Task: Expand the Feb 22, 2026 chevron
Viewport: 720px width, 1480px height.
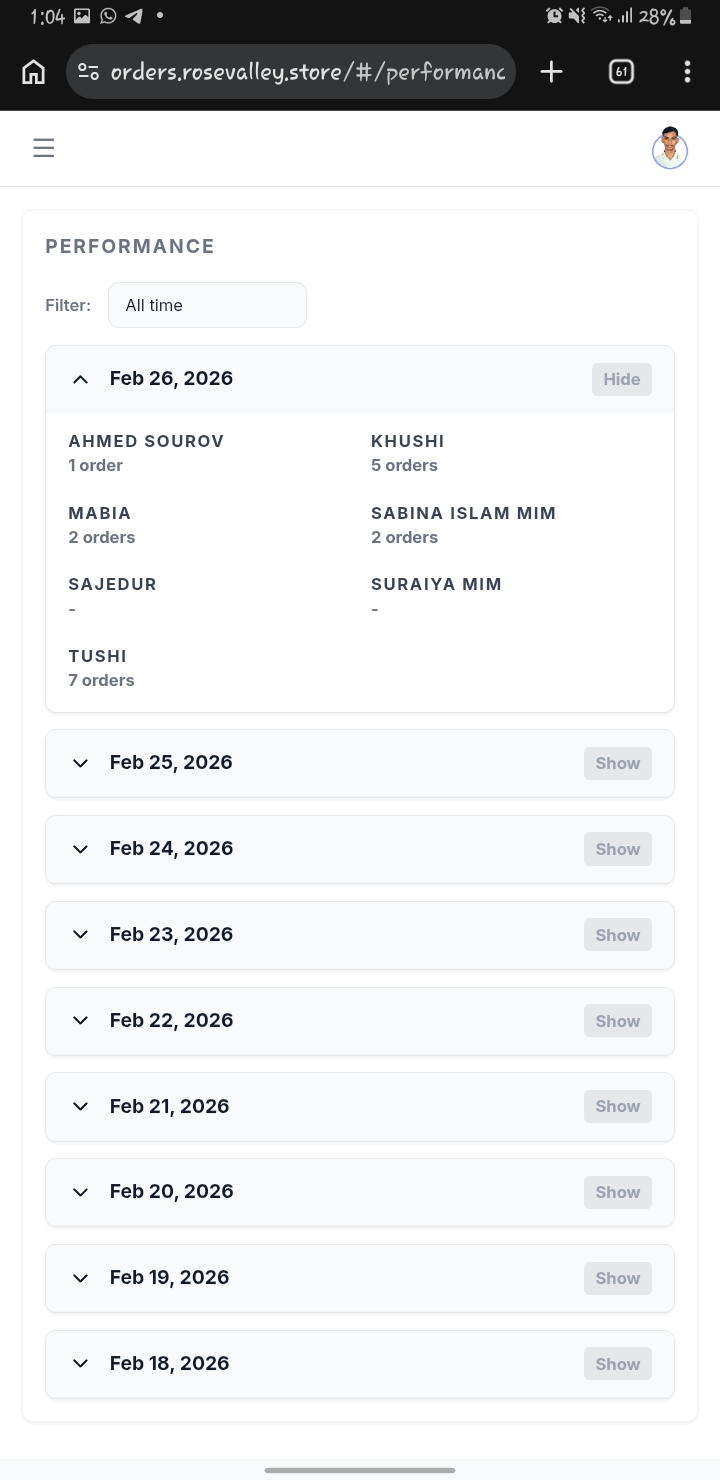Action: [81, 1021]
